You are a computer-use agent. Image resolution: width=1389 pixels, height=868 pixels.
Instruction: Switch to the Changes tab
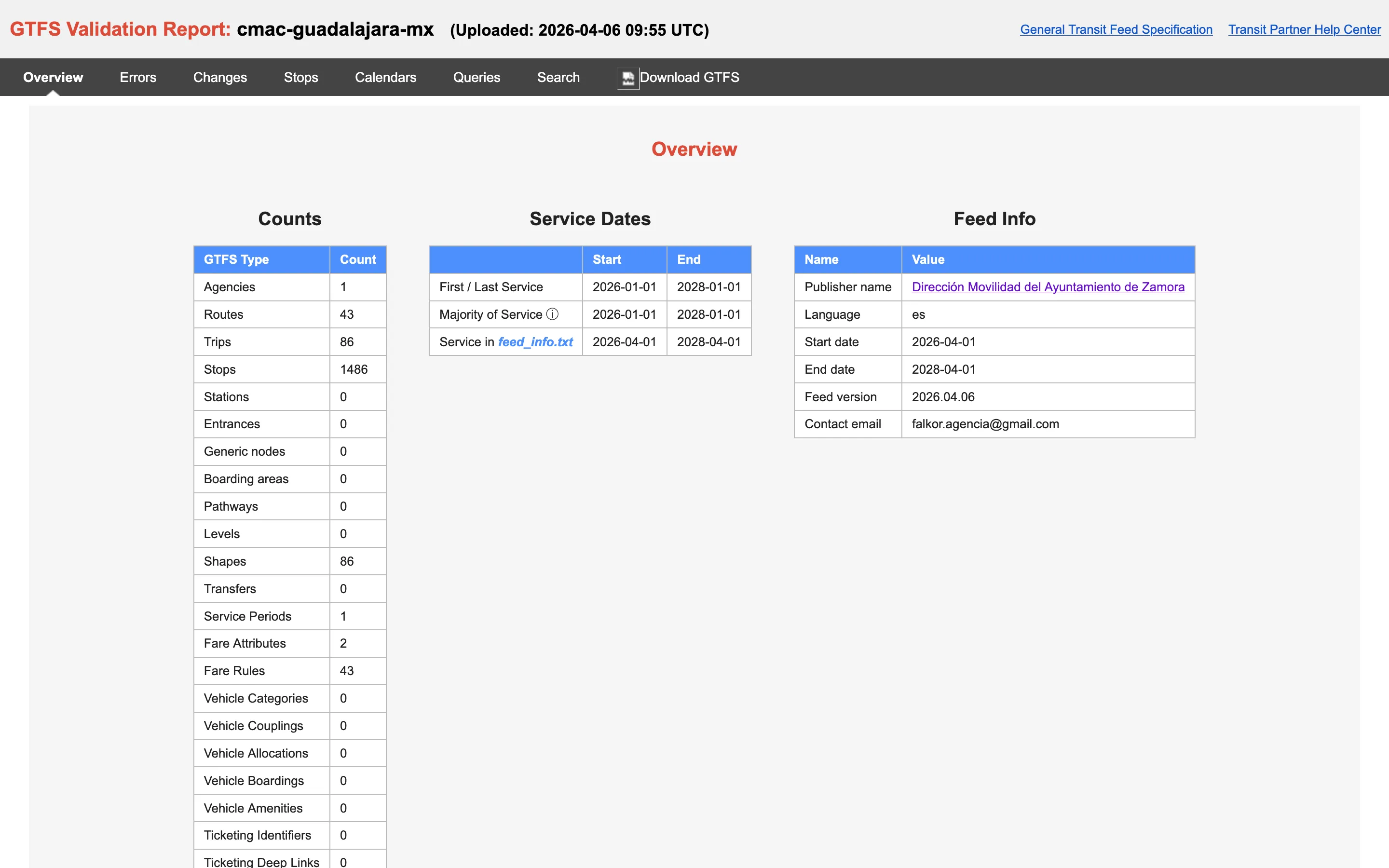[x=220, y=77]
